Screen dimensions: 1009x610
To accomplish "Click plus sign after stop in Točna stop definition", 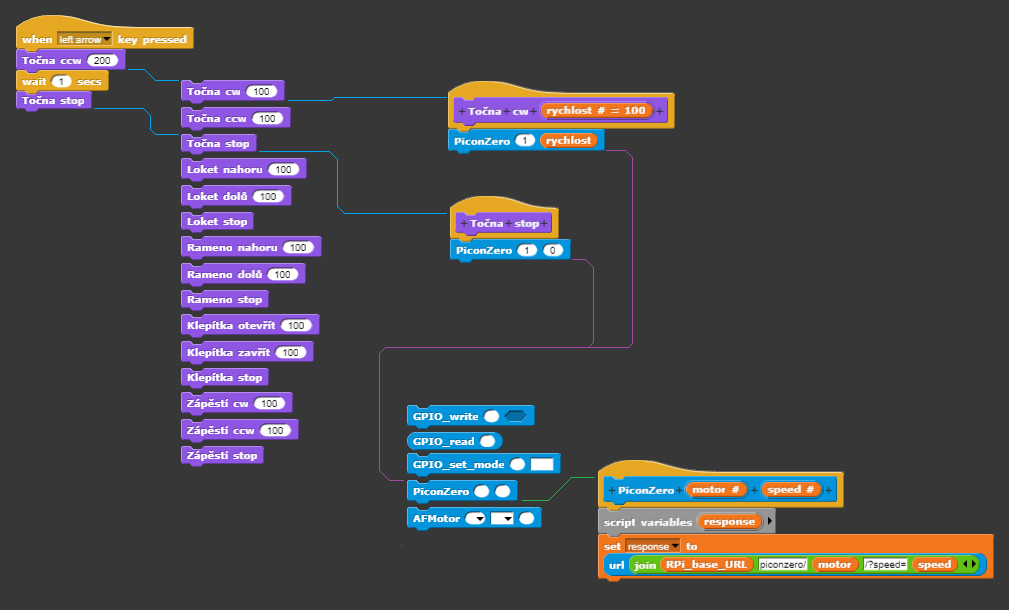I will pos(544,224).
